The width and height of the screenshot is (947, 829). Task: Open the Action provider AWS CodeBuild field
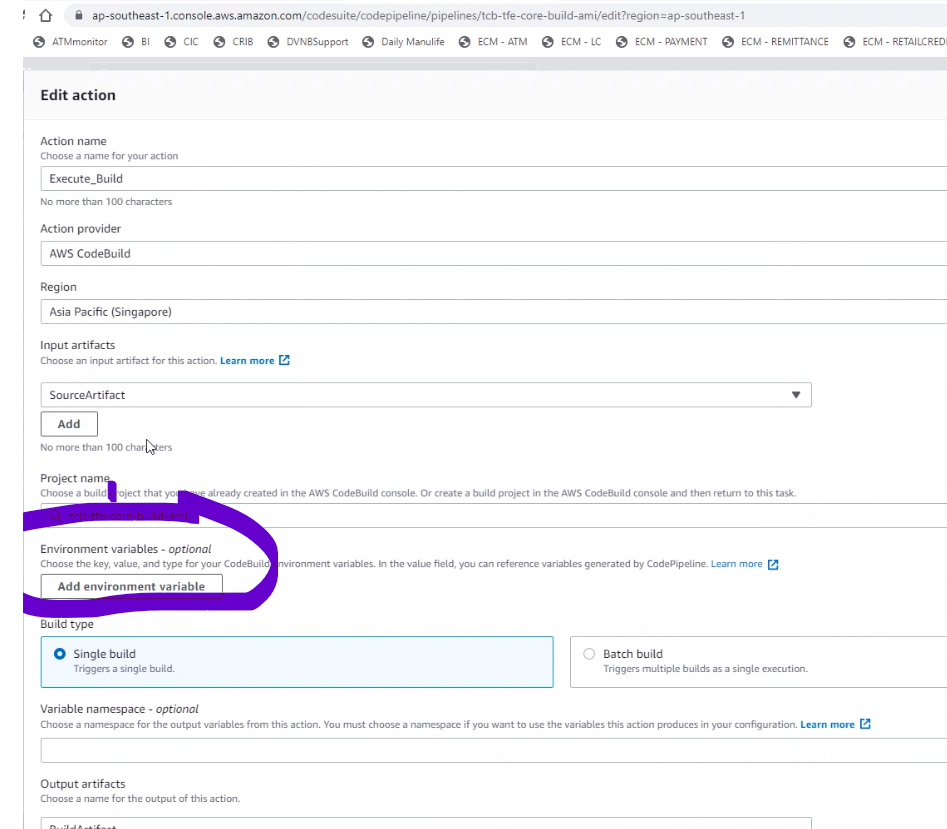[490, 254]
